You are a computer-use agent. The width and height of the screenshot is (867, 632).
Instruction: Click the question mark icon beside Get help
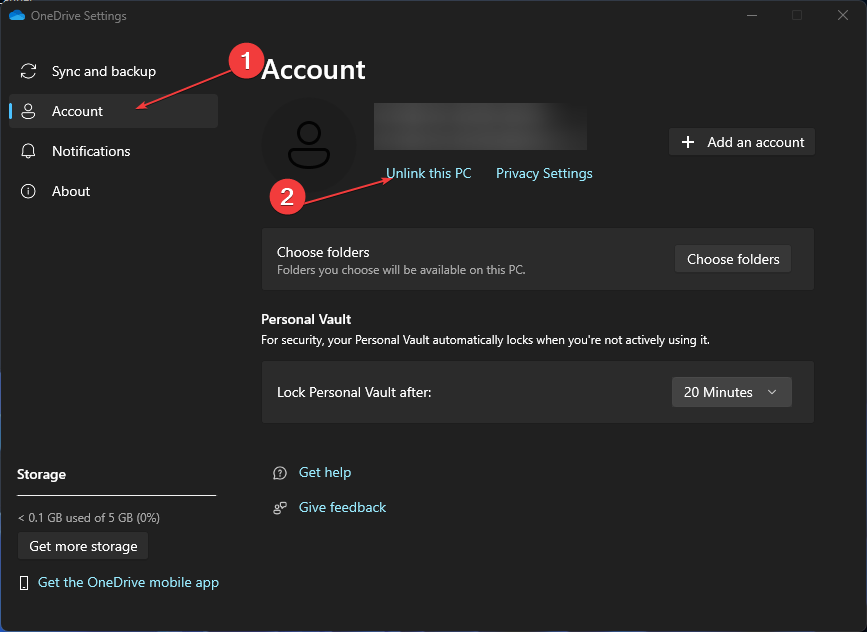279,472
